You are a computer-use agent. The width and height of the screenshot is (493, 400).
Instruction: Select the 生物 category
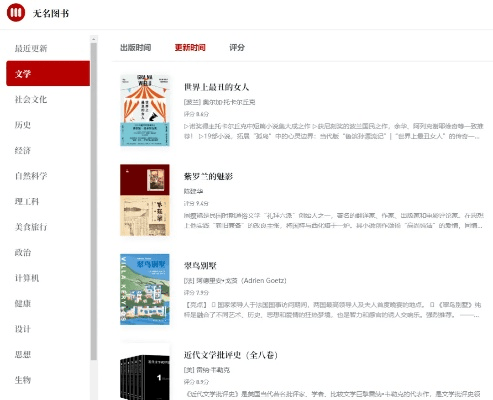(x=23, y=380)
